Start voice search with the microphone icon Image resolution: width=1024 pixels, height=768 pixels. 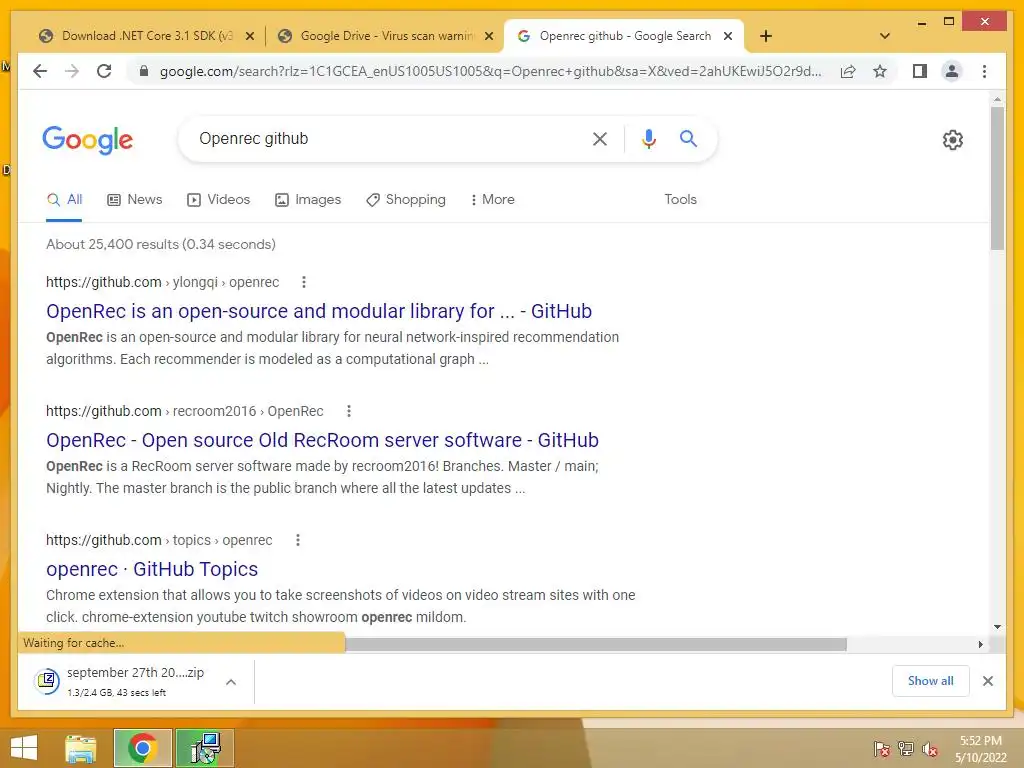tap(648, 139)
